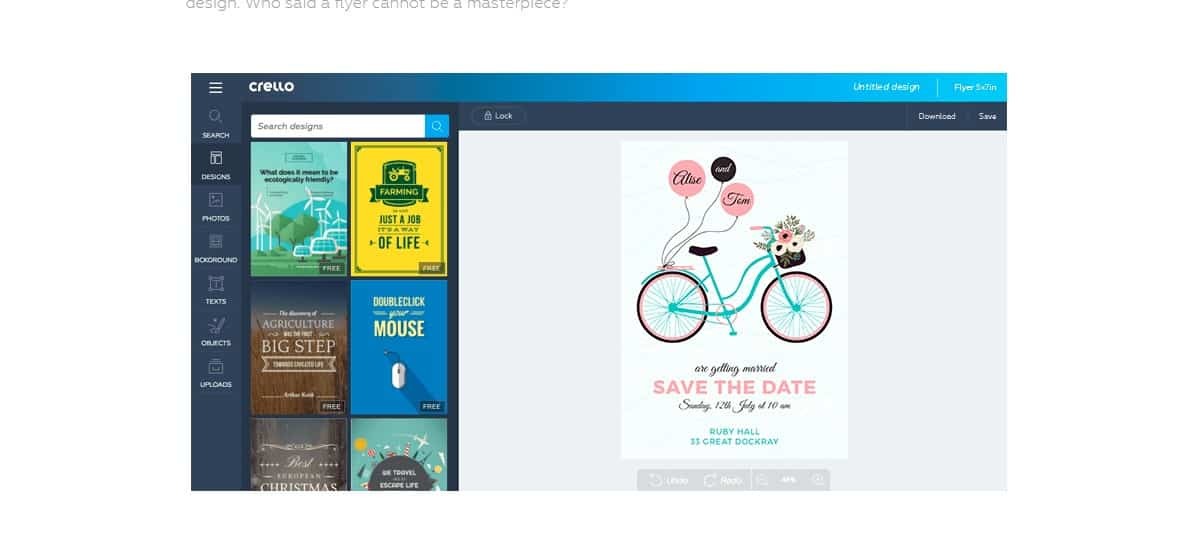Click the zoom out magnifier icon
Screen dimensions: 1200x552
coord(763,480)
